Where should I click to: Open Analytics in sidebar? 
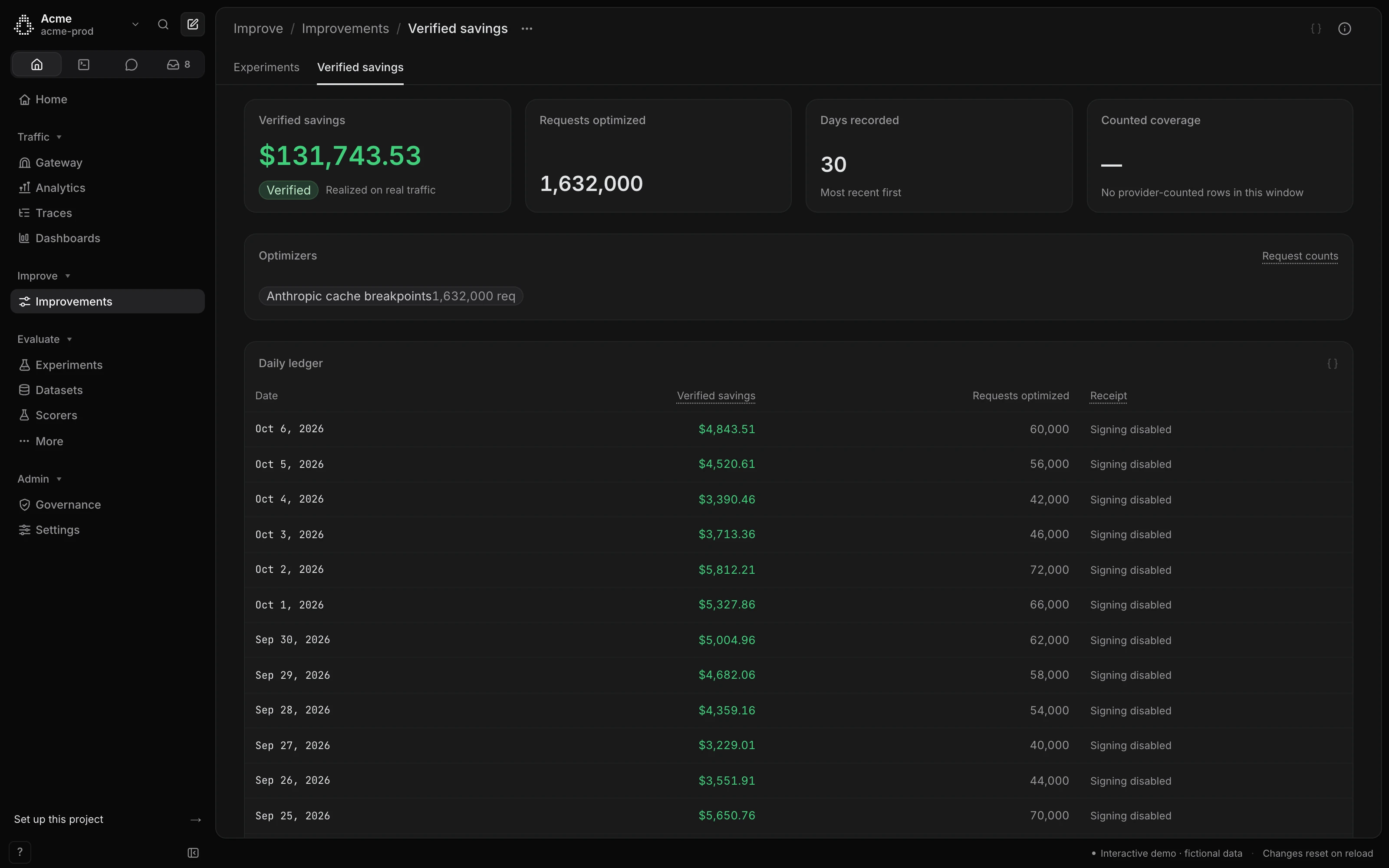[x=107, y=188]
